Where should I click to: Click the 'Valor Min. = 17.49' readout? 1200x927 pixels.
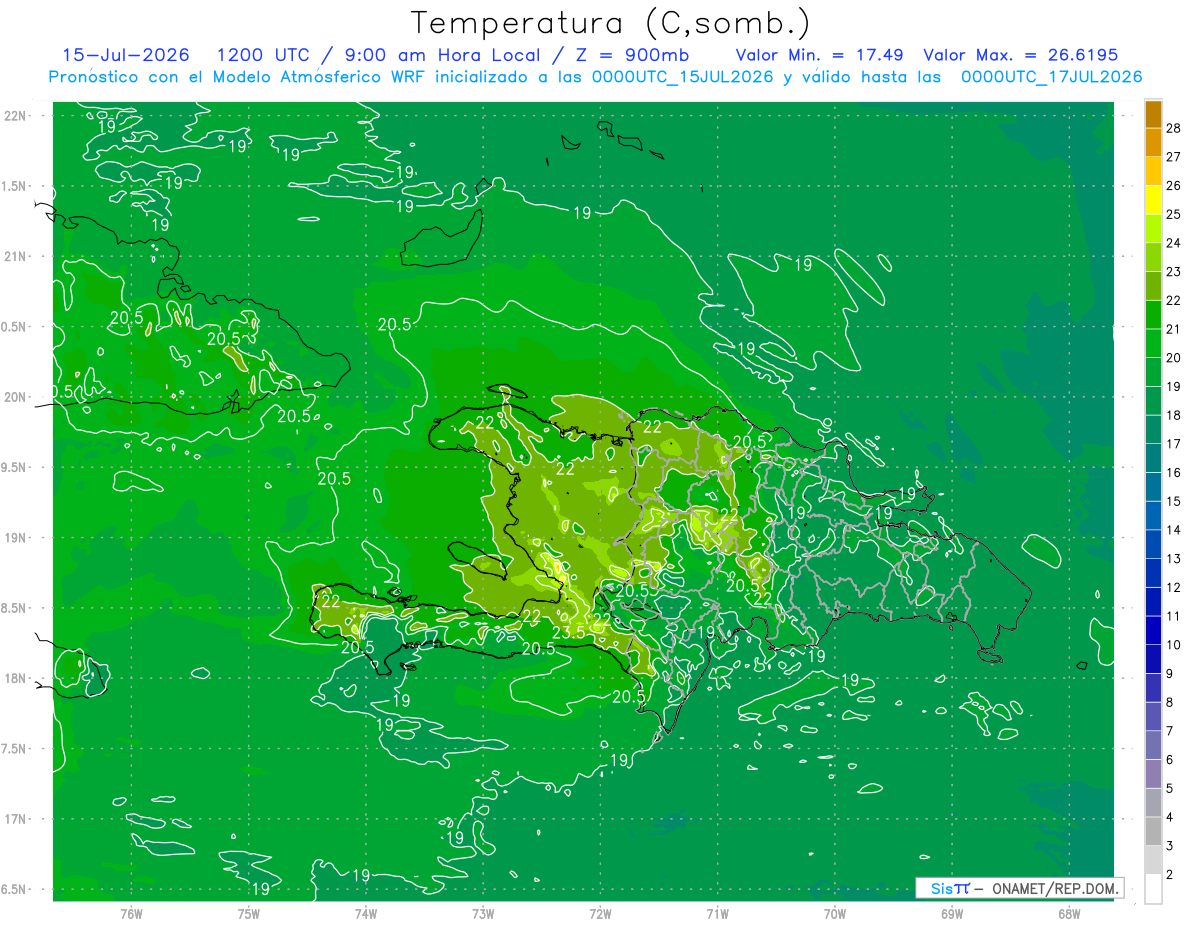[x=820, y=55]
